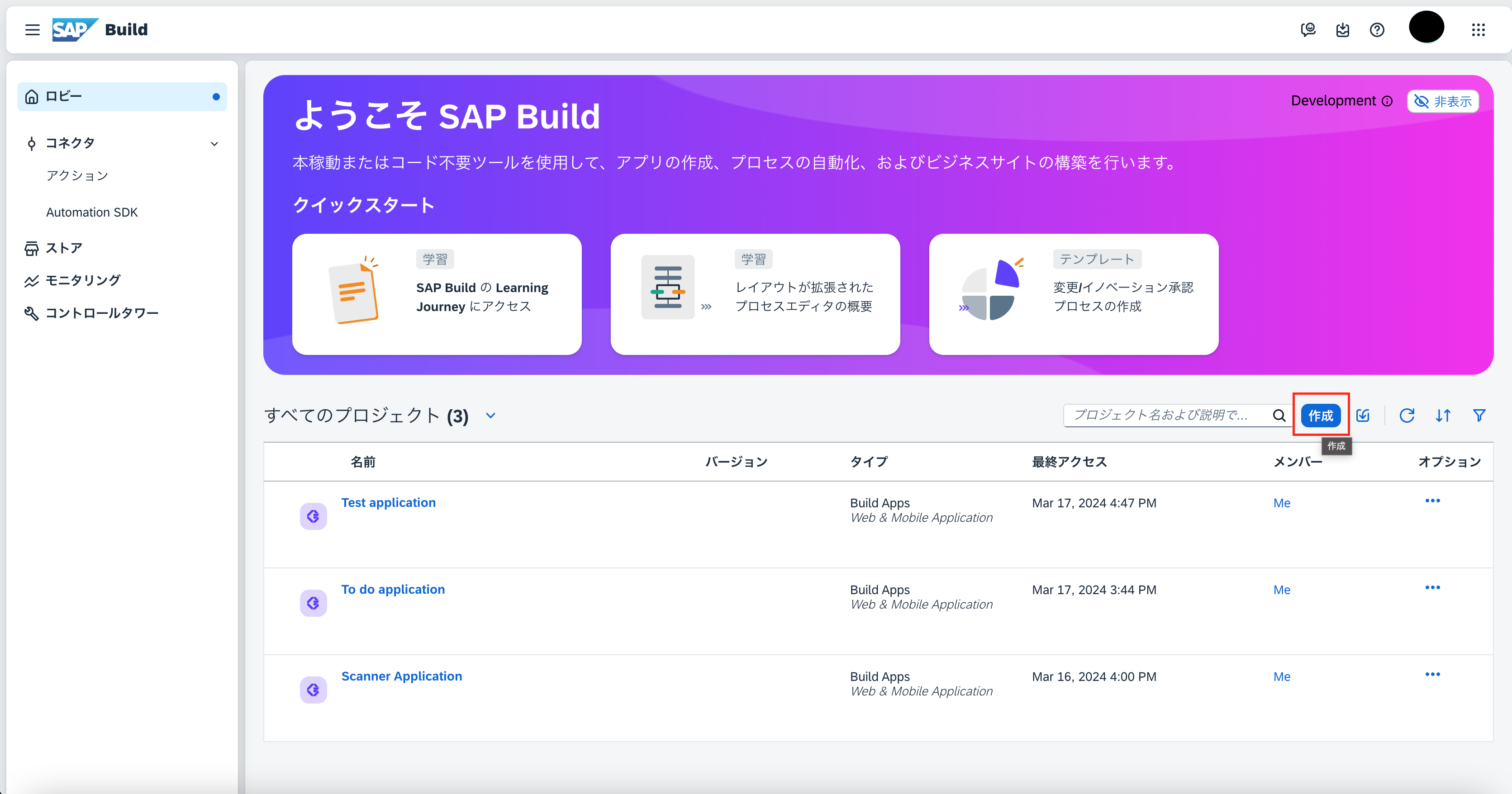Select アクション under コネクタ

[77, 175]
